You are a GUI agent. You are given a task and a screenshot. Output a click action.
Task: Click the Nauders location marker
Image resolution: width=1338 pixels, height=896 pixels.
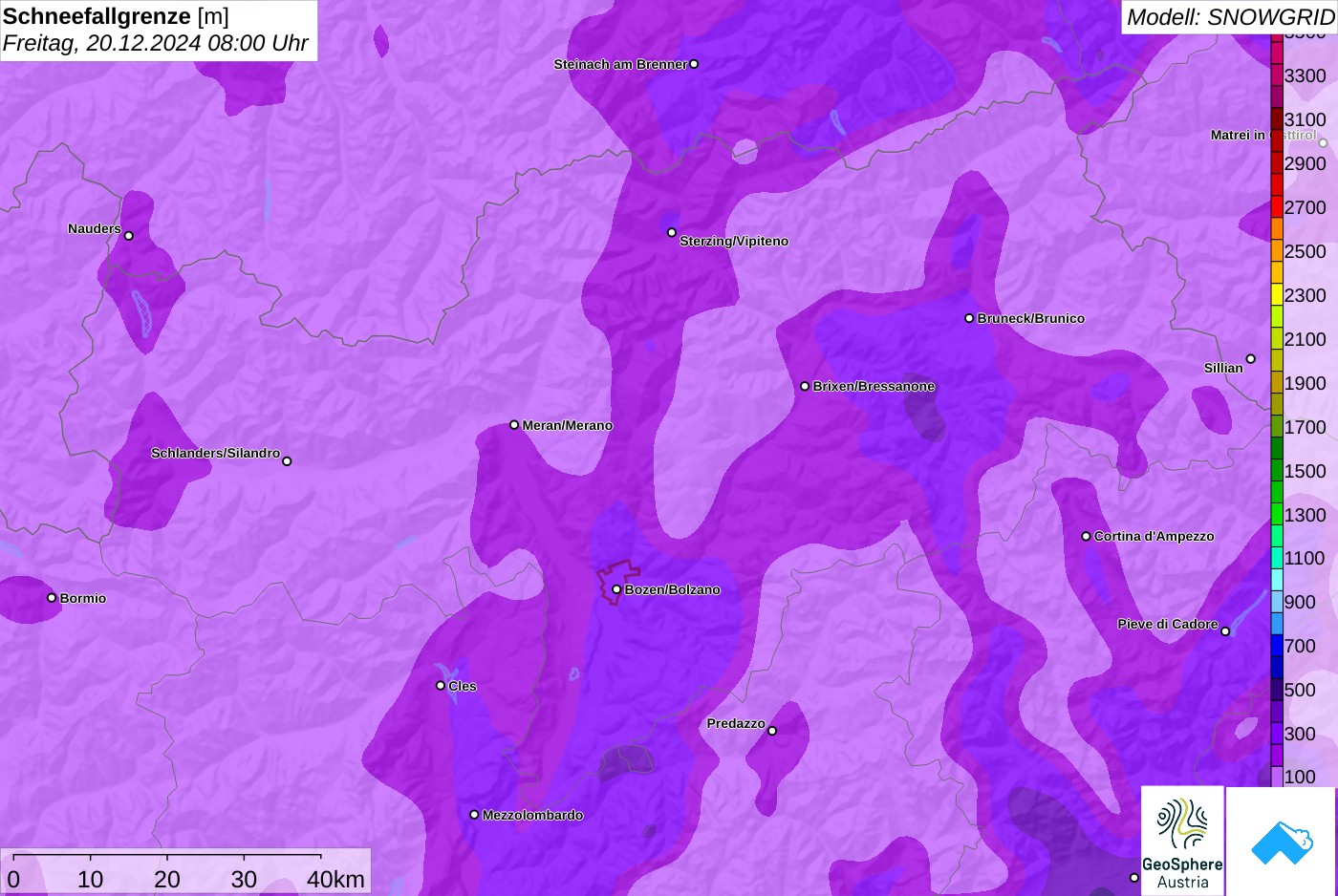click(129, 236)
